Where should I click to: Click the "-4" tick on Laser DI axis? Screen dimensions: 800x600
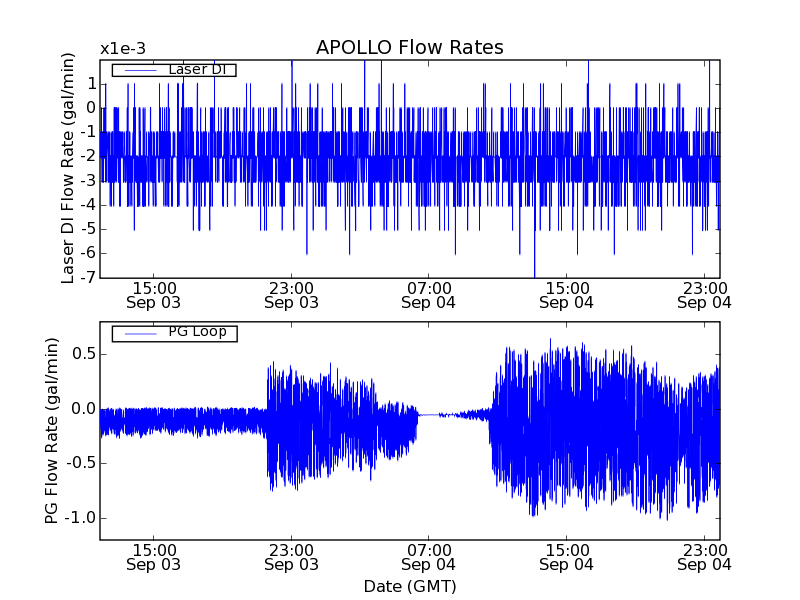click(88, 205)
